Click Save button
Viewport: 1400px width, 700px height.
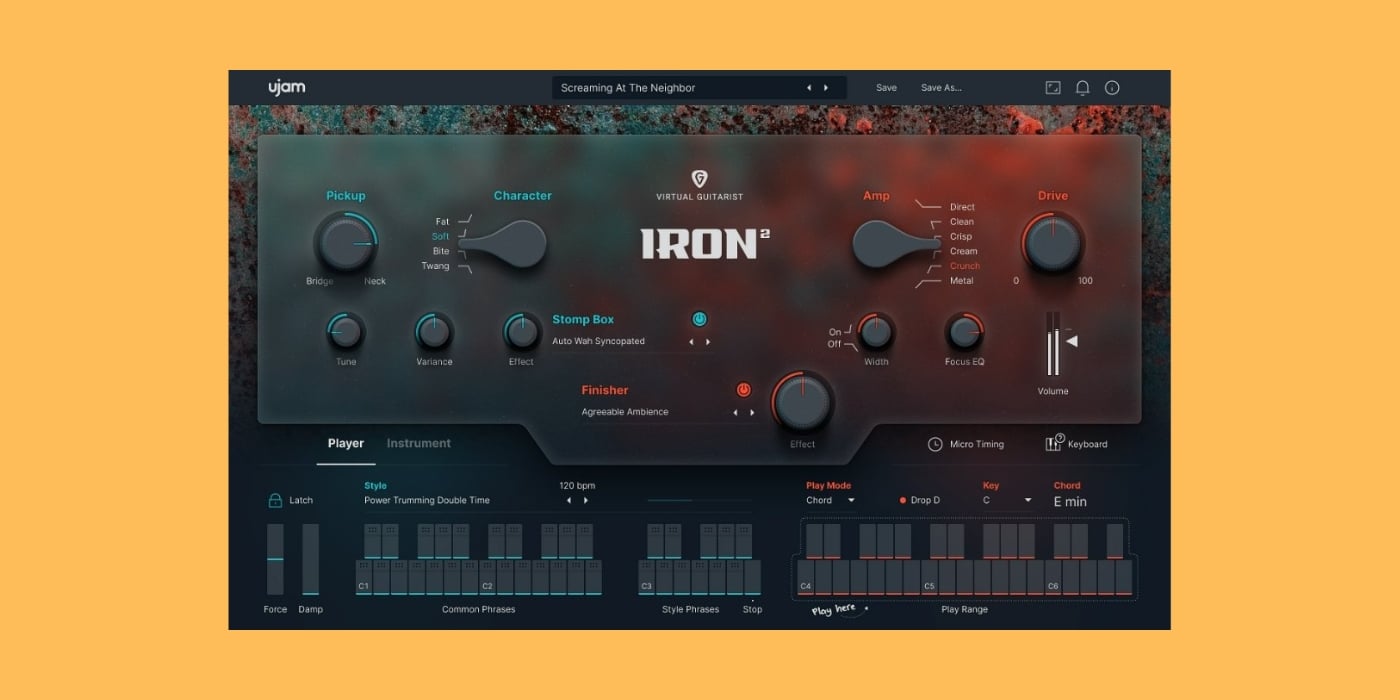click(x=887, y=88)
